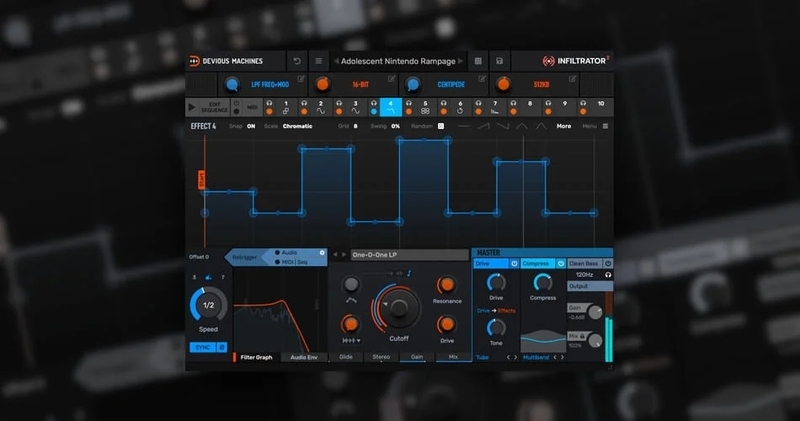Click the envelope Menu list icon
Screen dimensions: 800x421
(x=605, y=126)
